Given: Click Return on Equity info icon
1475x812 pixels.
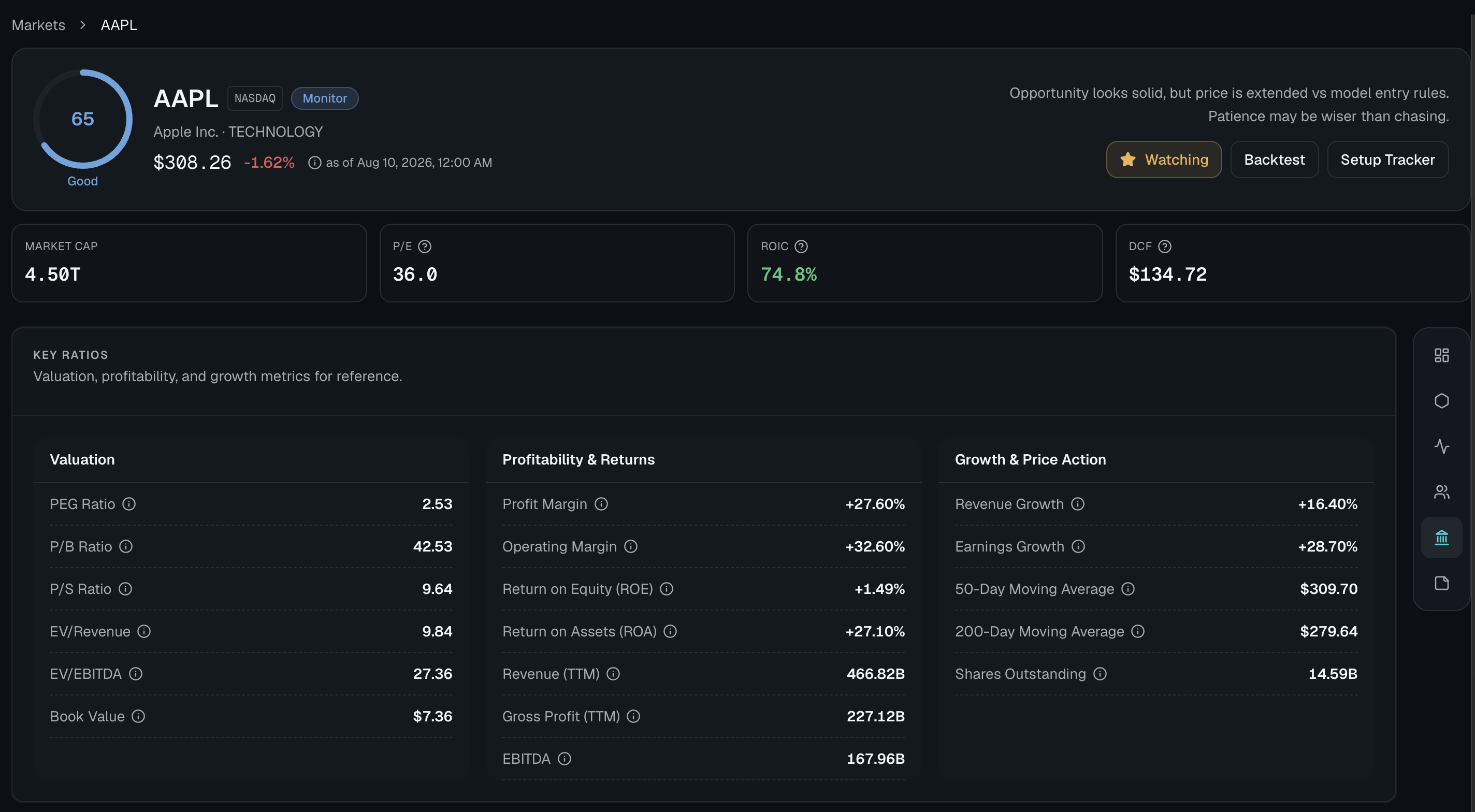Looking at the screenshot, I should 667,589.
